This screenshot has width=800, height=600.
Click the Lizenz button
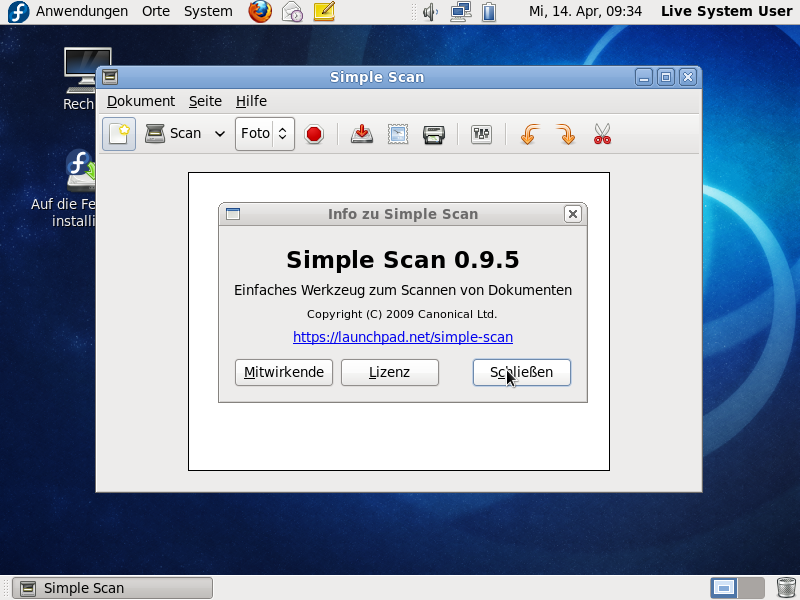tap(390, 372)
